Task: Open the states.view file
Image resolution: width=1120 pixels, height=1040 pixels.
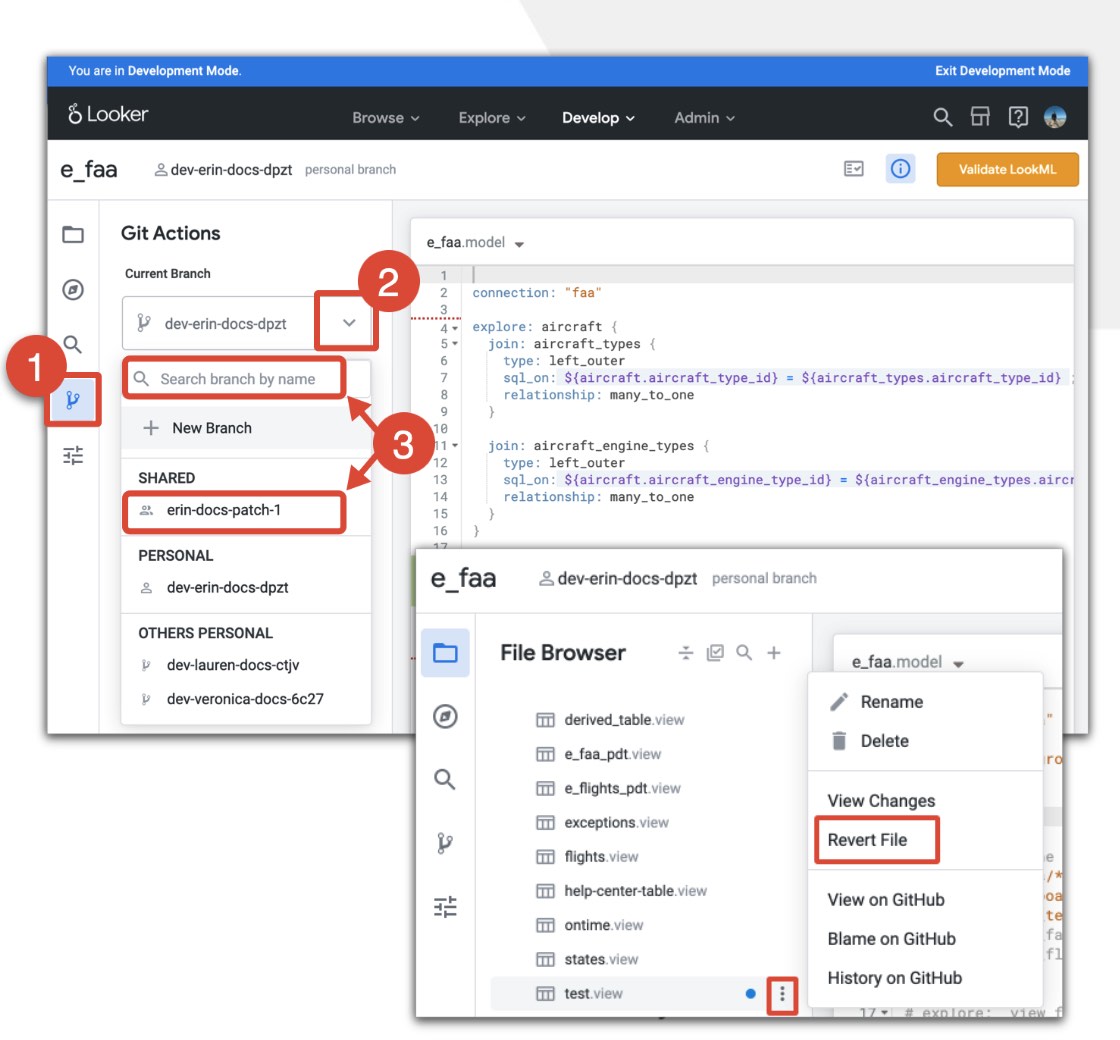Action: (x=601, y=959)
